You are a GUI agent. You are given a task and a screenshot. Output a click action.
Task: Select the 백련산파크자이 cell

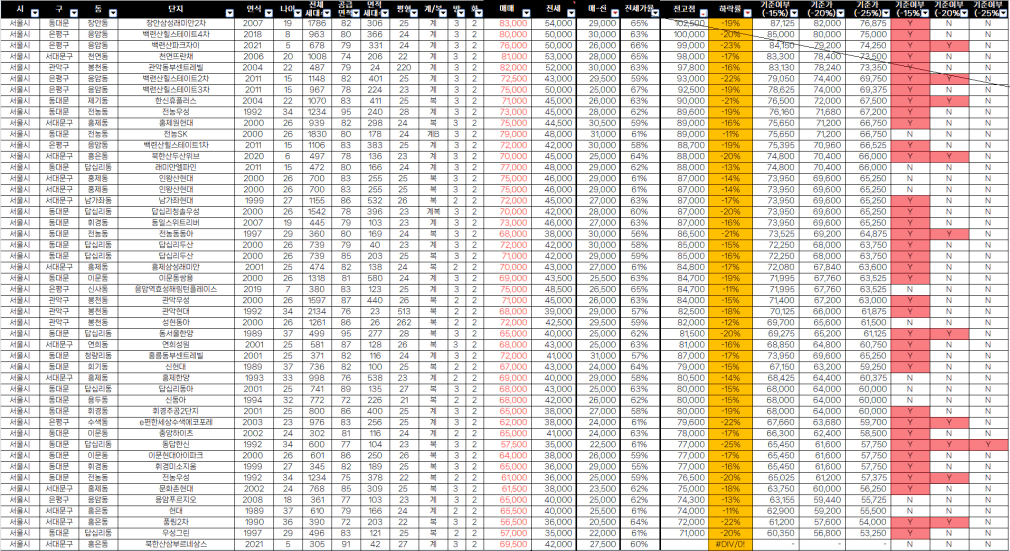pyautogui.click(x=176, y=46)
